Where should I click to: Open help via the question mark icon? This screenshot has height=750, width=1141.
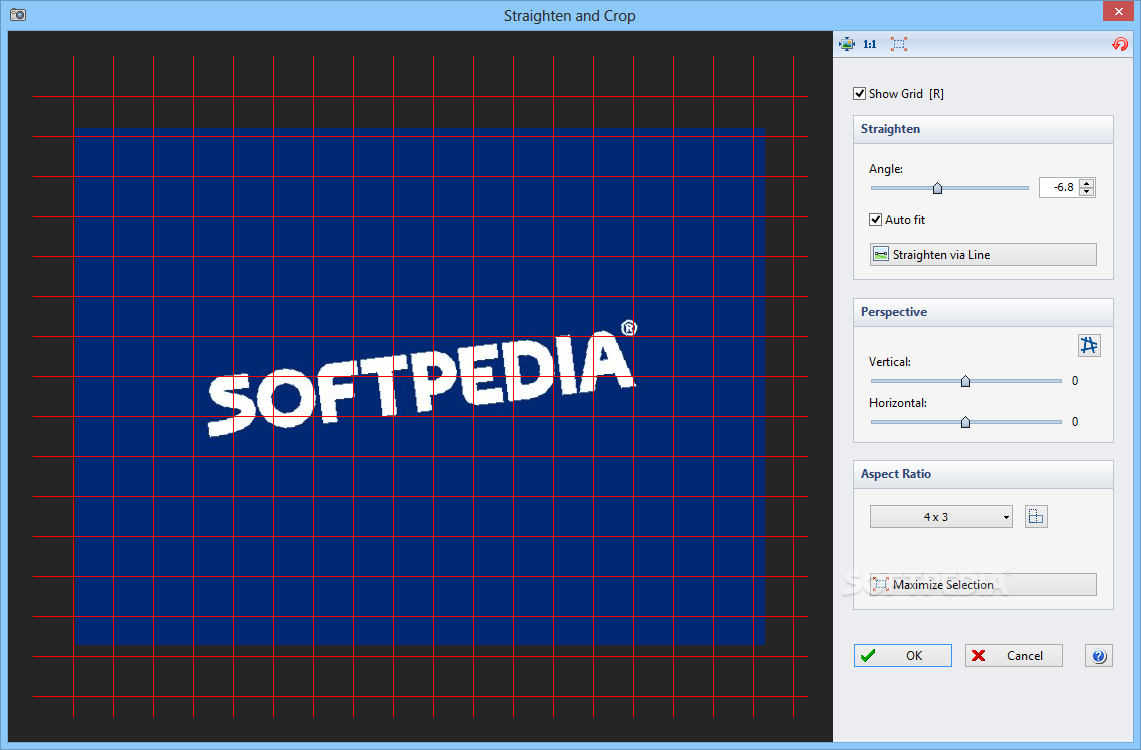click(x=1099, y=655)
